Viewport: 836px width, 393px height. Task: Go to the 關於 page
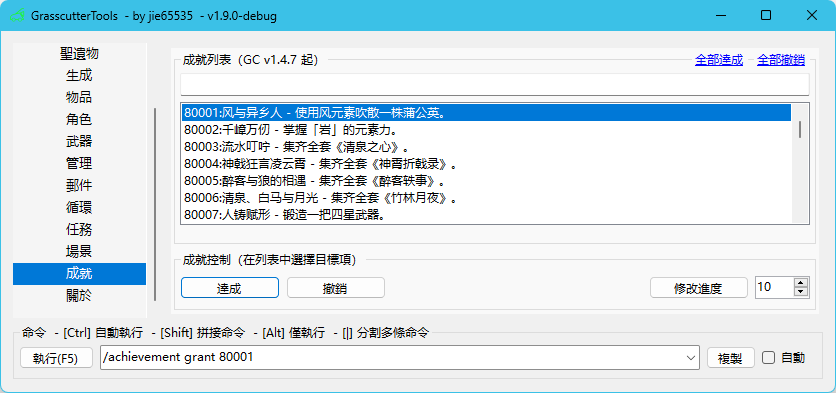[x=79, y=295]
